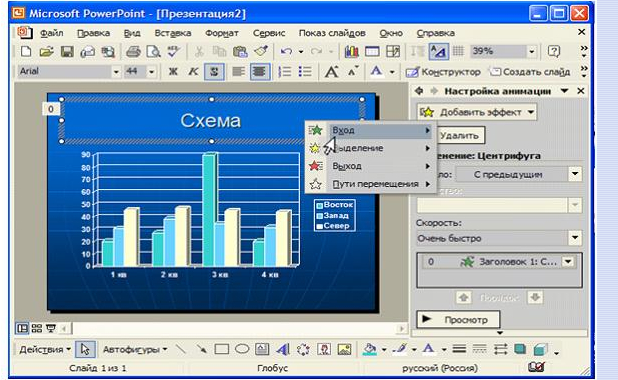Create a new presentation via New icon
The height and width of the screenshot is (380, 618).
(x=26, y=51)
